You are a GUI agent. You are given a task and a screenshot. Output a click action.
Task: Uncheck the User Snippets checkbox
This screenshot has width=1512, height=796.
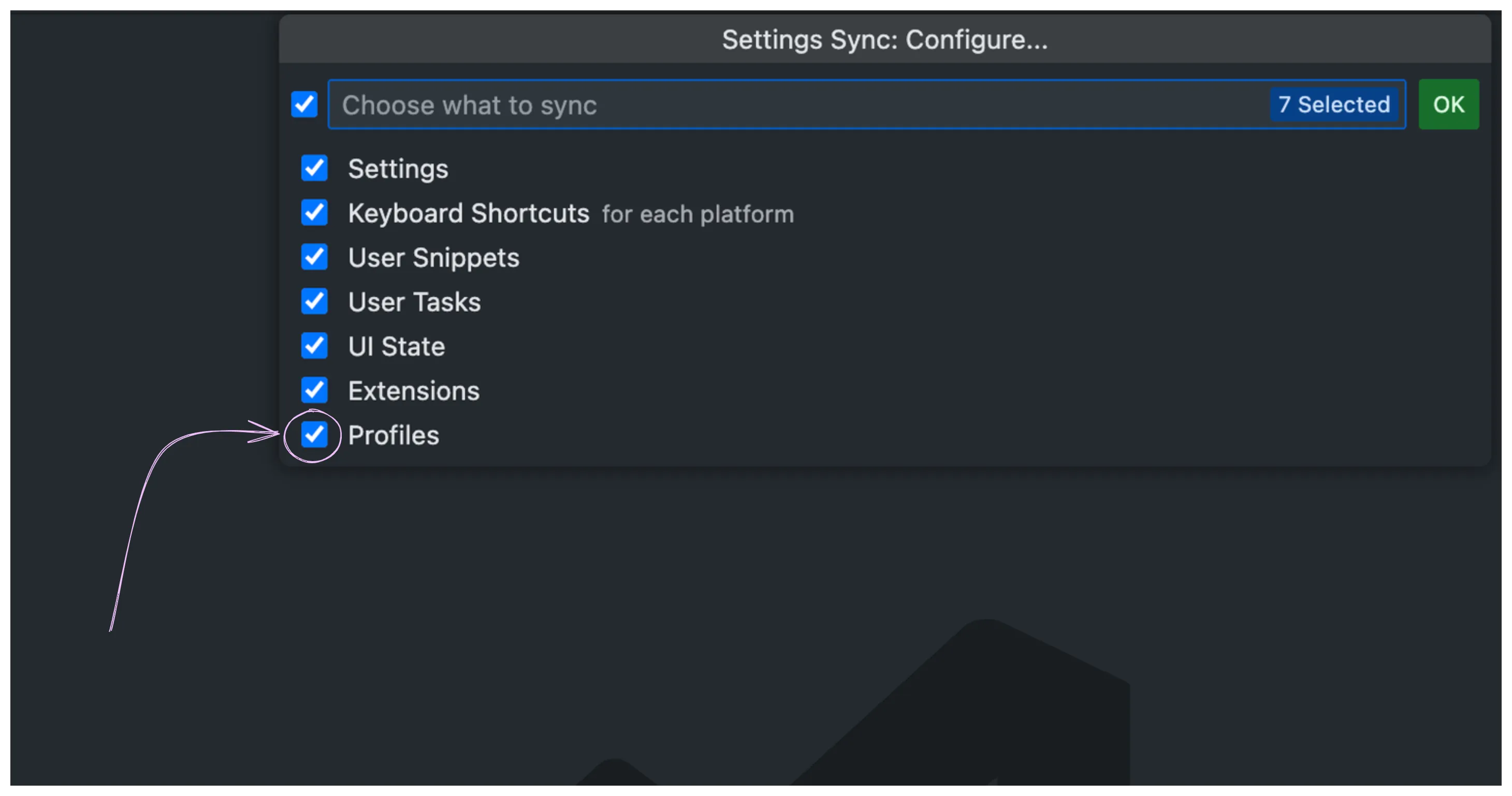click(314, 257)
